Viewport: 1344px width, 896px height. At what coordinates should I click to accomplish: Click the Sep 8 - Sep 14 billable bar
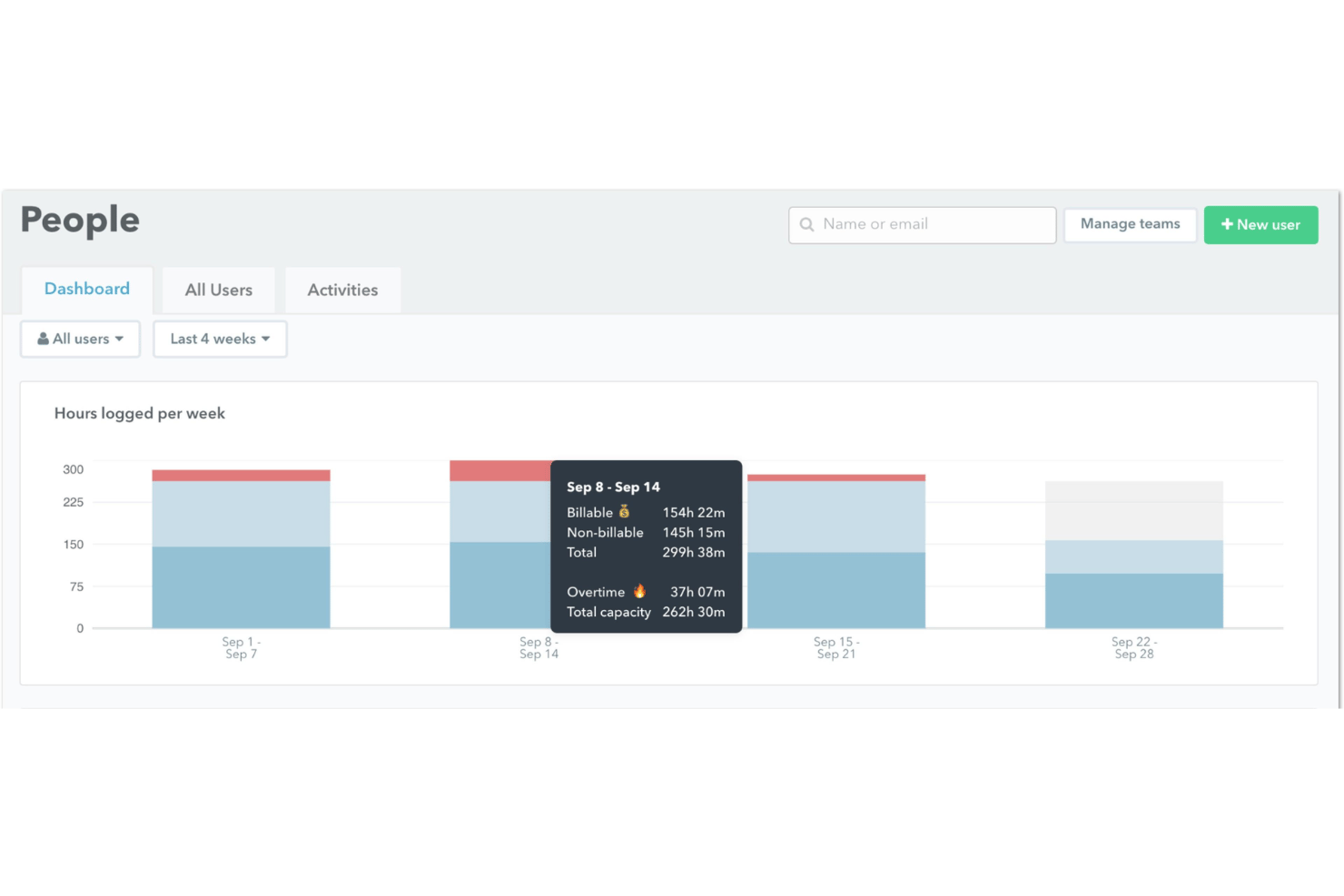pos(499,586)
